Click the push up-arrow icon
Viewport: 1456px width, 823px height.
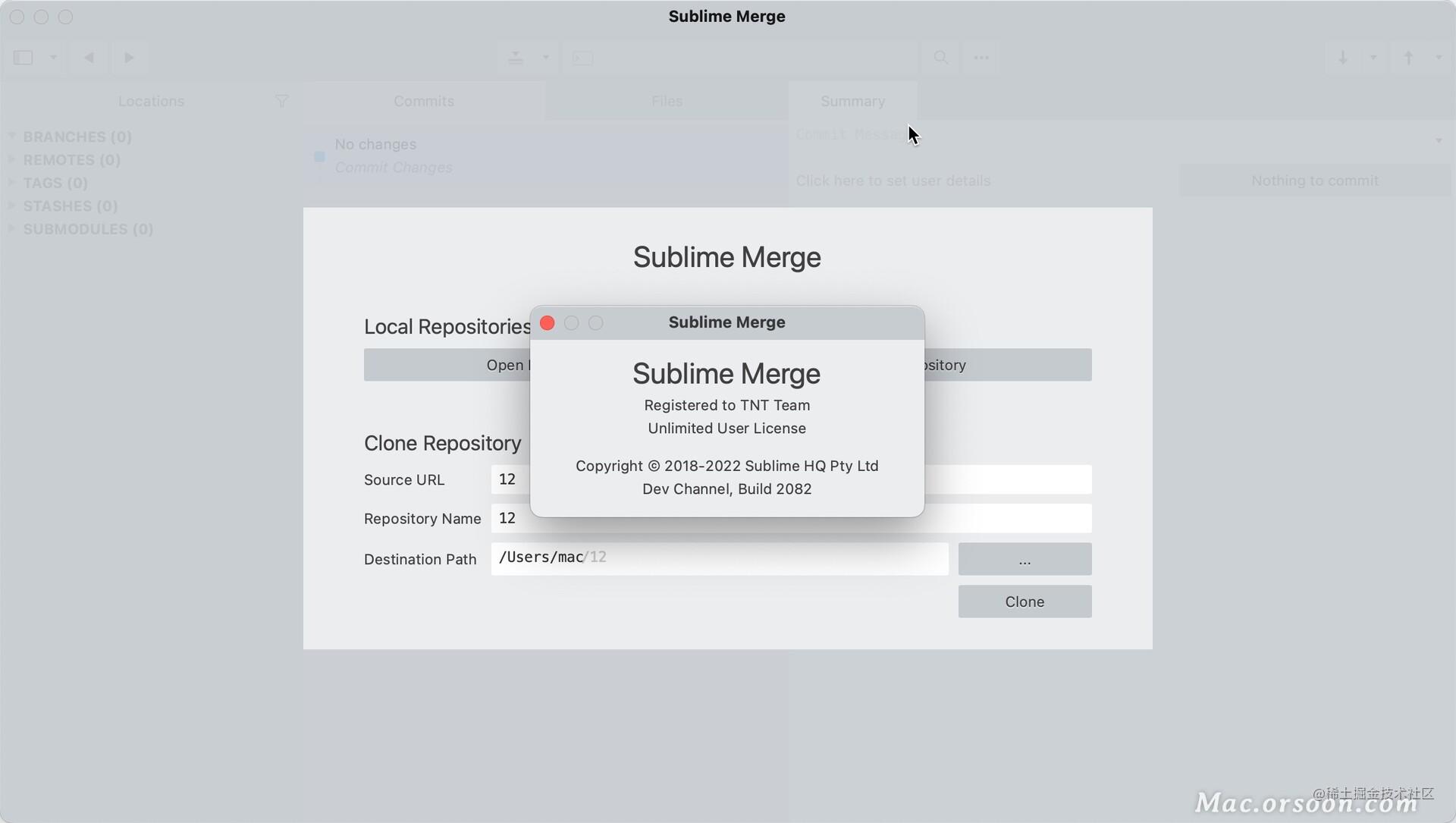click(1408, 58)
